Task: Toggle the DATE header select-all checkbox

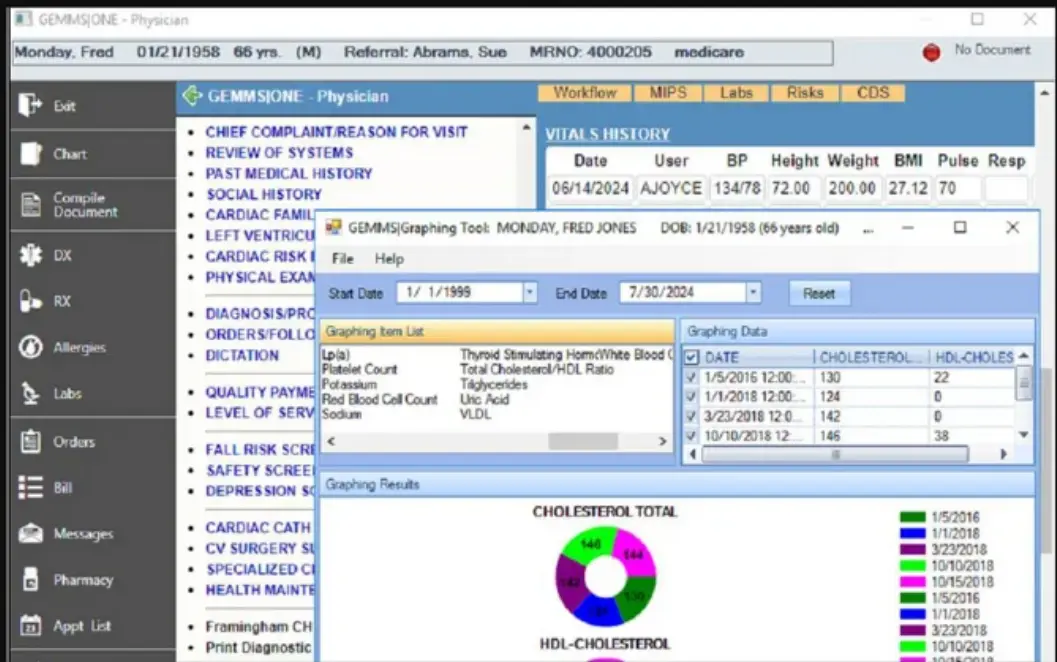Action: coord(692,357)
